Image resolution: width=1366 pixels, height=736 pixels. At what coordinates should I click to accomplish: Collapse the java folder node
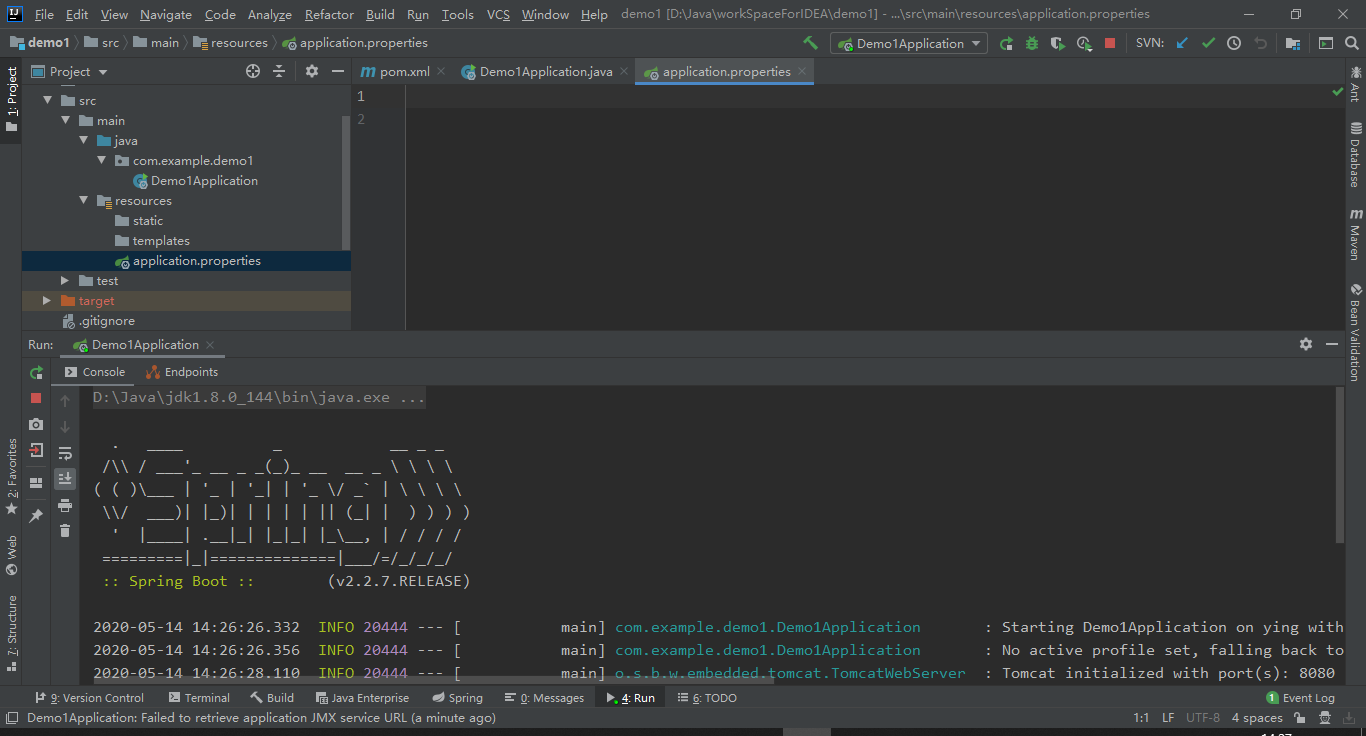84,141
